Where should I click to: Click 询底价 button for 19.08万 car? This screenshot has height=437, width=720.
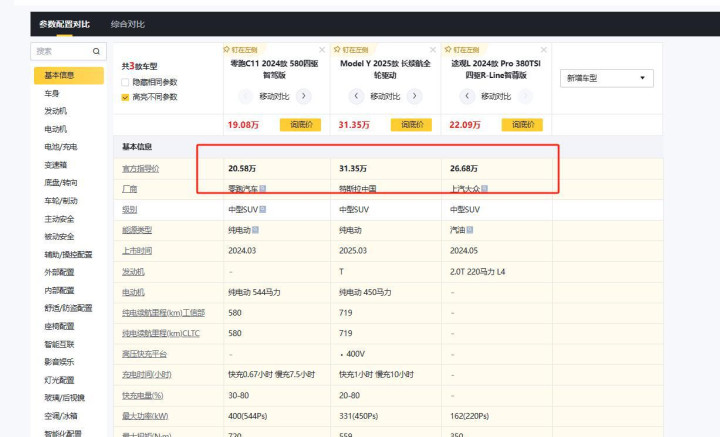click(x=300, y=125)
